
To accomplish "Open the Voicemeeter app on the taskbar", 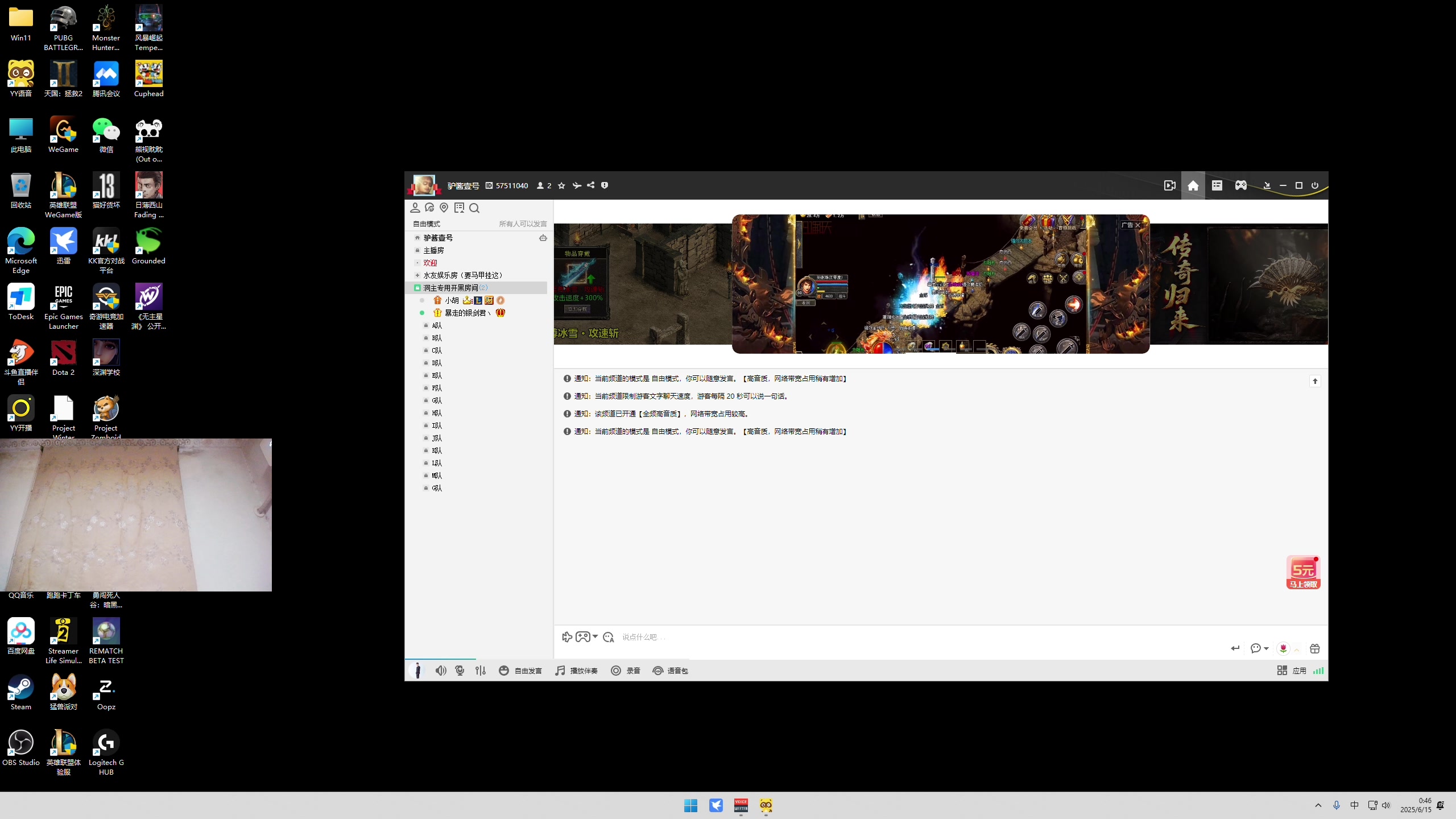I will [x=741, y=805].
